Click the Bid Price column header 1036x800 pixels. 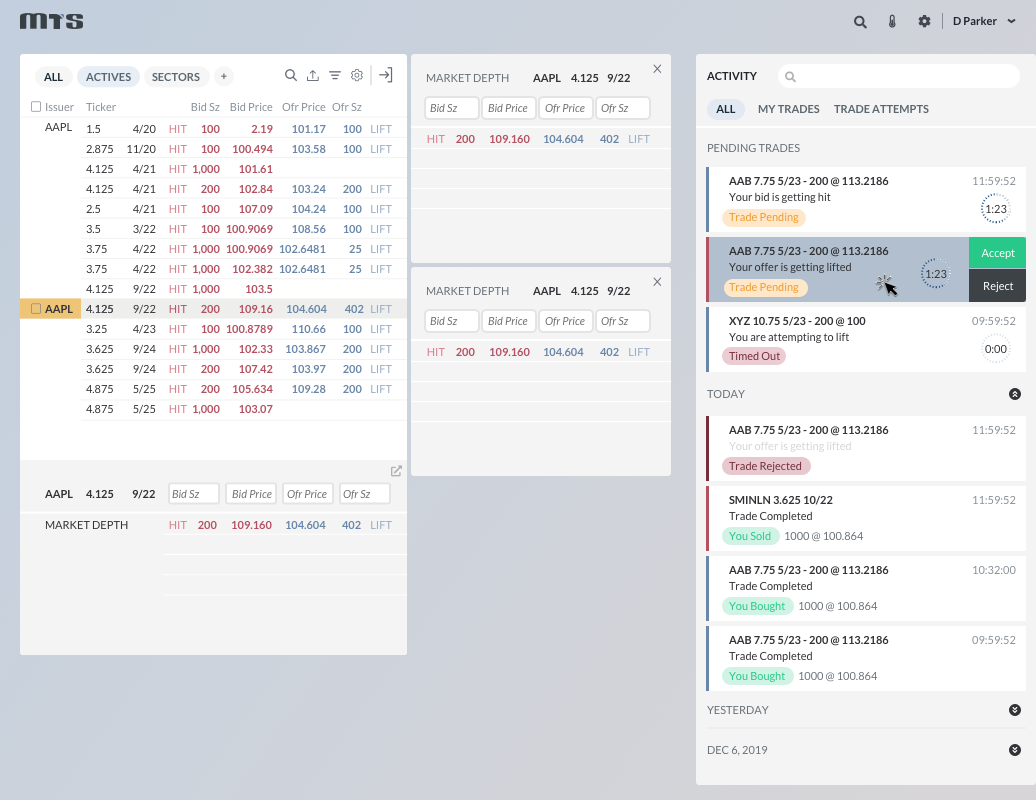251,107
